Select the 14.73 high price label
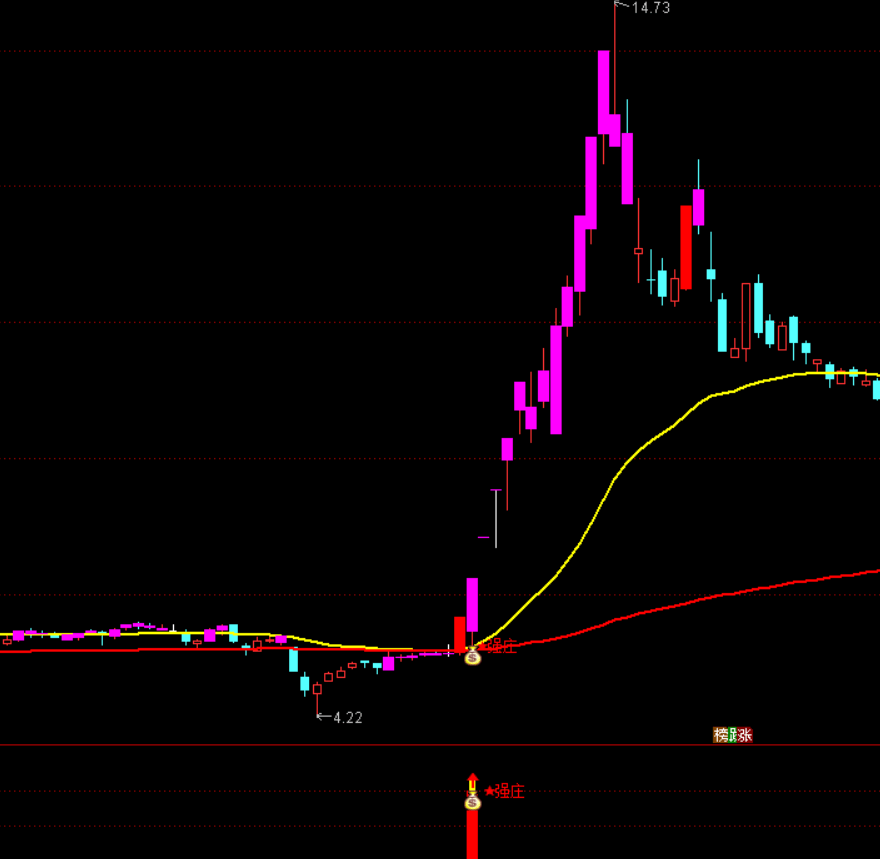 point(650,8)
